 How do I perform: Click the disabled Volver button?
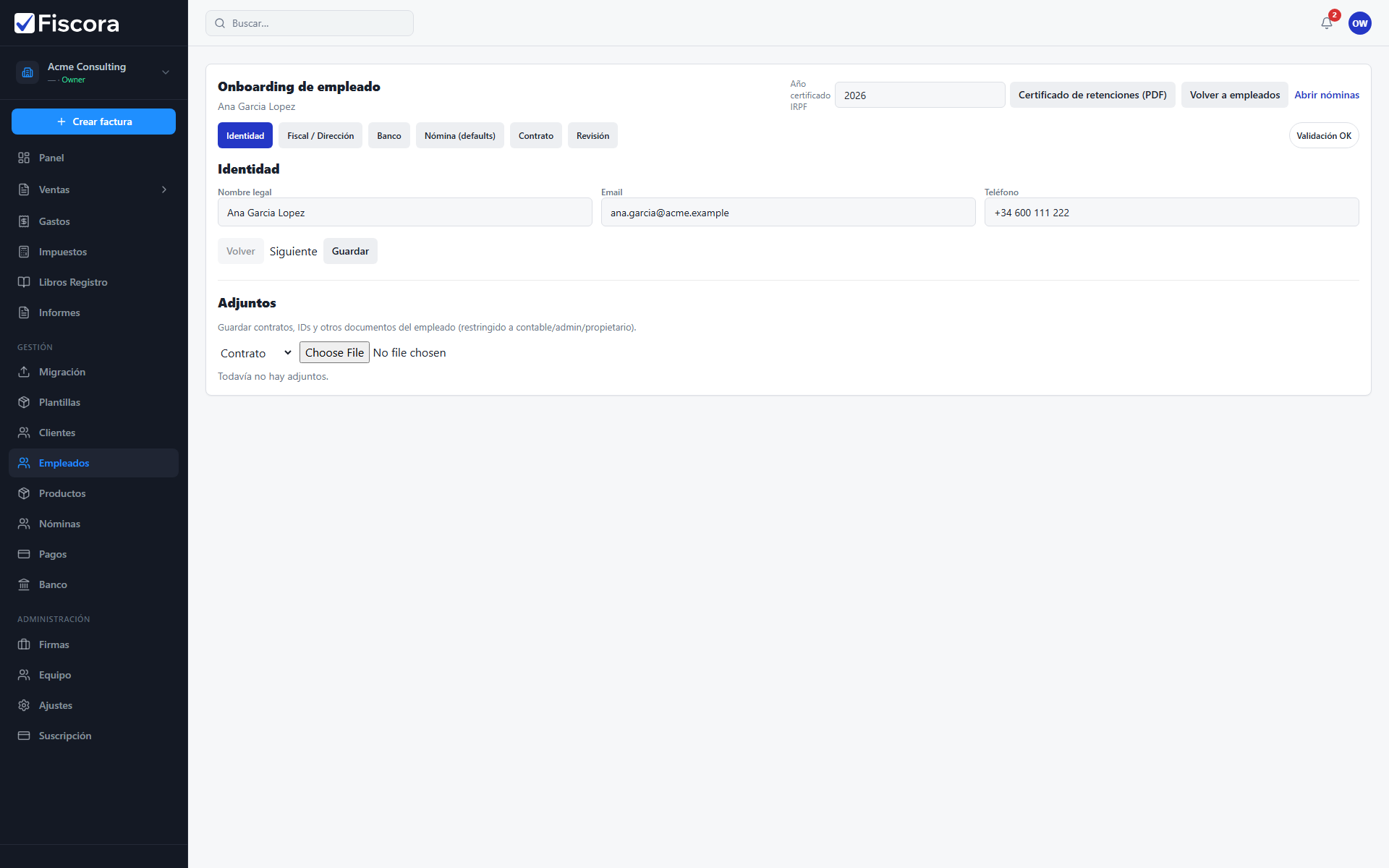click(241, 251)
